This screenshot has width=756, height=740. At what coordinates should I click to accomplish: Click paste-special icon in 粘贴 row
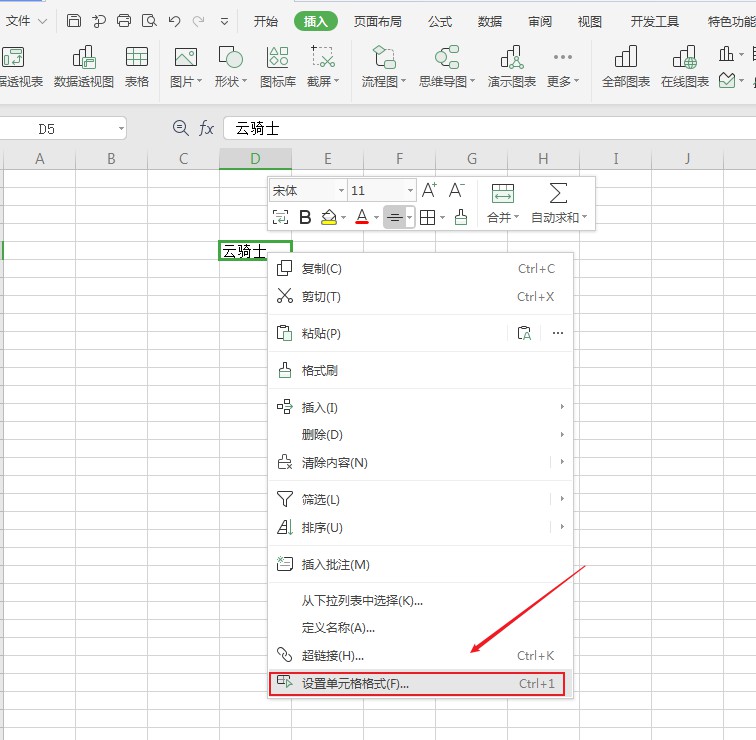click(x=524, y=333)
